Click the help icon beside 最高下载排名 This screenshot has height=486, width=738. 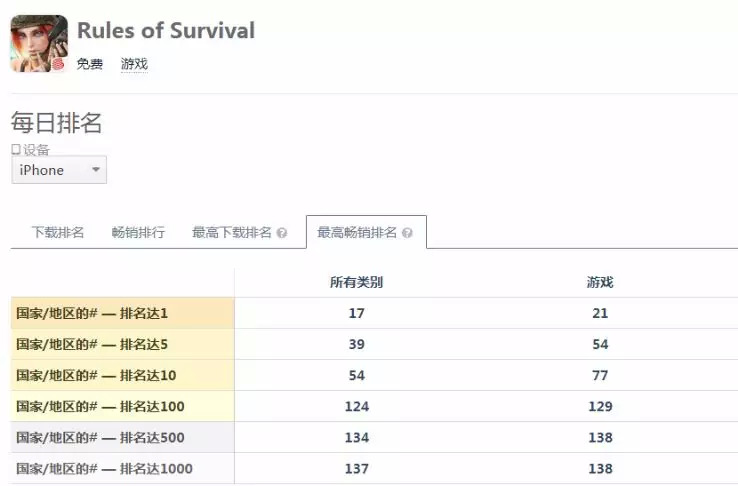(282, 233)
